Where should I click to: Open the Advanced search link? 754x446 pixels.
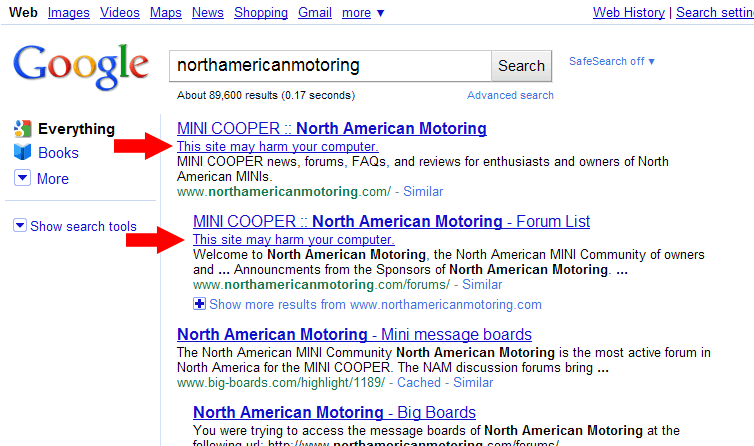(510, 96)
